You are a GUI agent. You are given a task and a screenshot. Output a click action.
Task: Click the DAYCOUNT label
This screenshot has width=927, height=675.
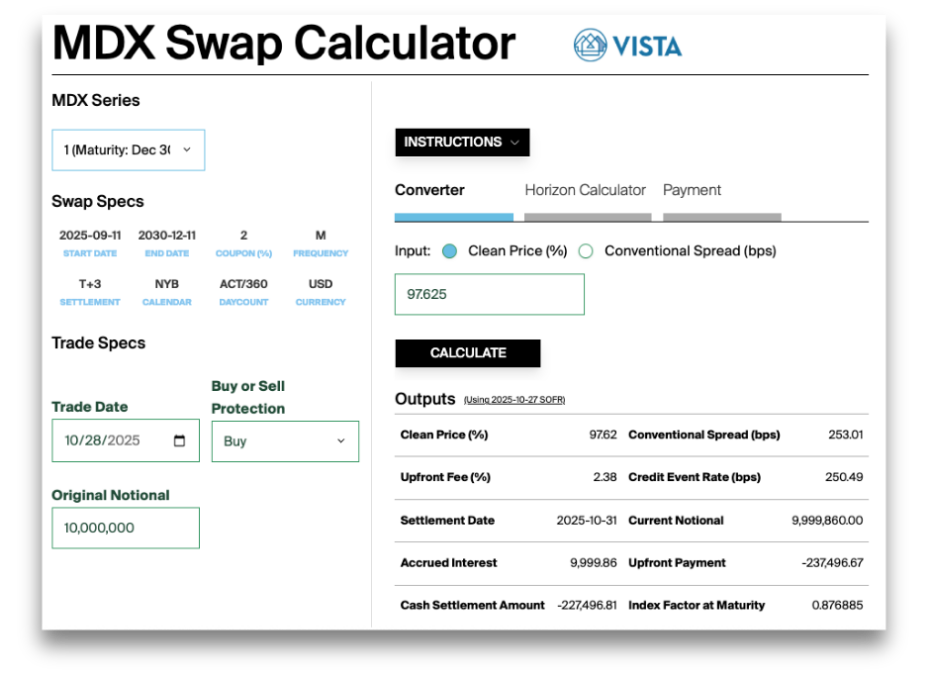click(244, 302)
